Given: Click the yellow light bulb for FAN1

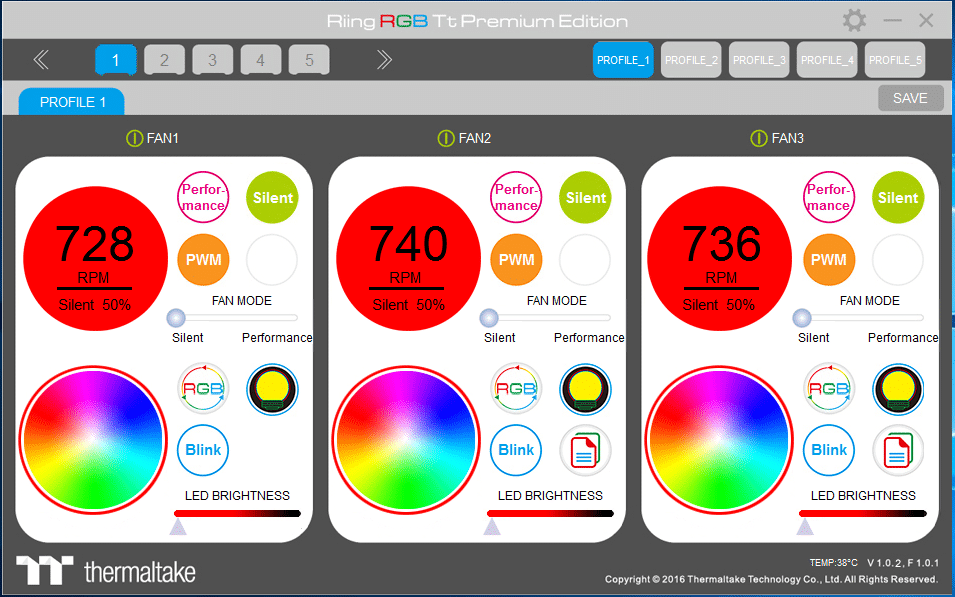Looking at the screenshot, I should [x=272, y=389].
